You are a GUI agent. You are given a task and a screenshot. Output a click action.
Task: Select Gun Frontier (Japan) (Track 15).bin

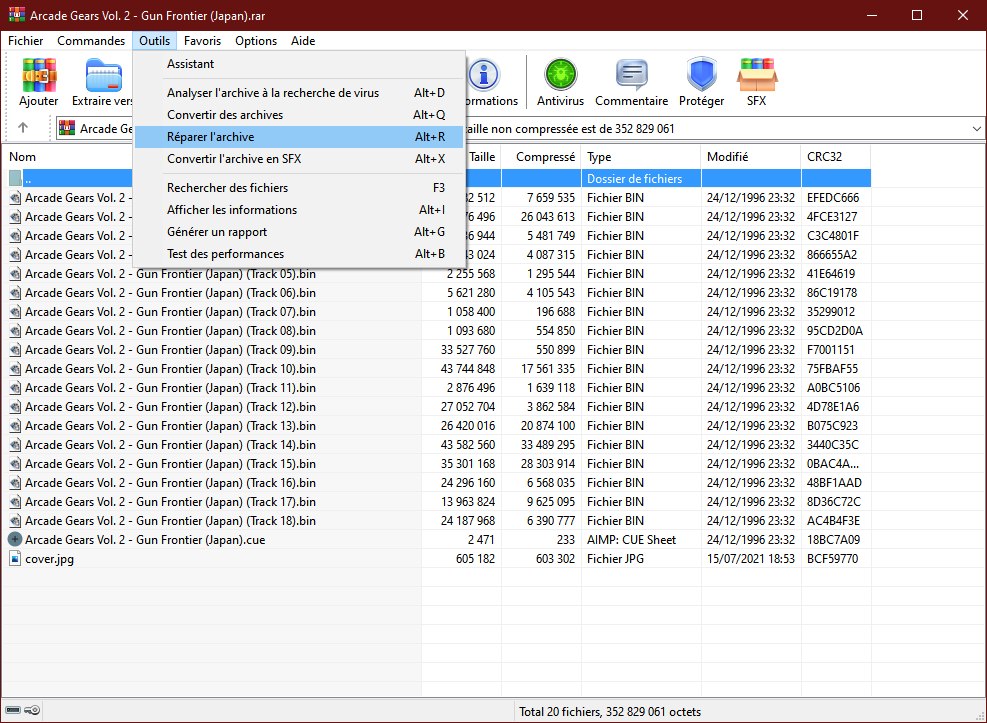(171, 464)
